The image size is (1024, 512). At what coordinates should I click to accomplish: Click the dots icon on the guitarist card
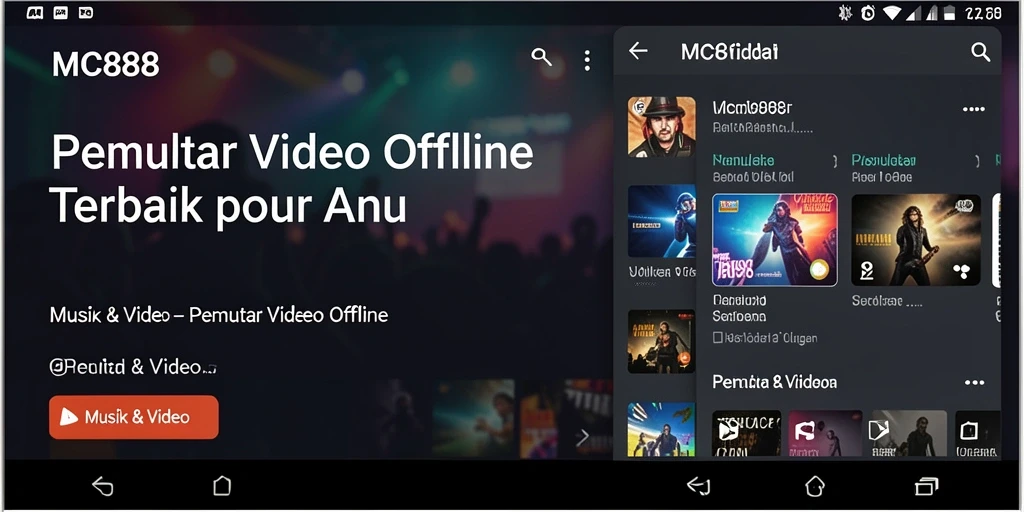(x=961, y=270)
